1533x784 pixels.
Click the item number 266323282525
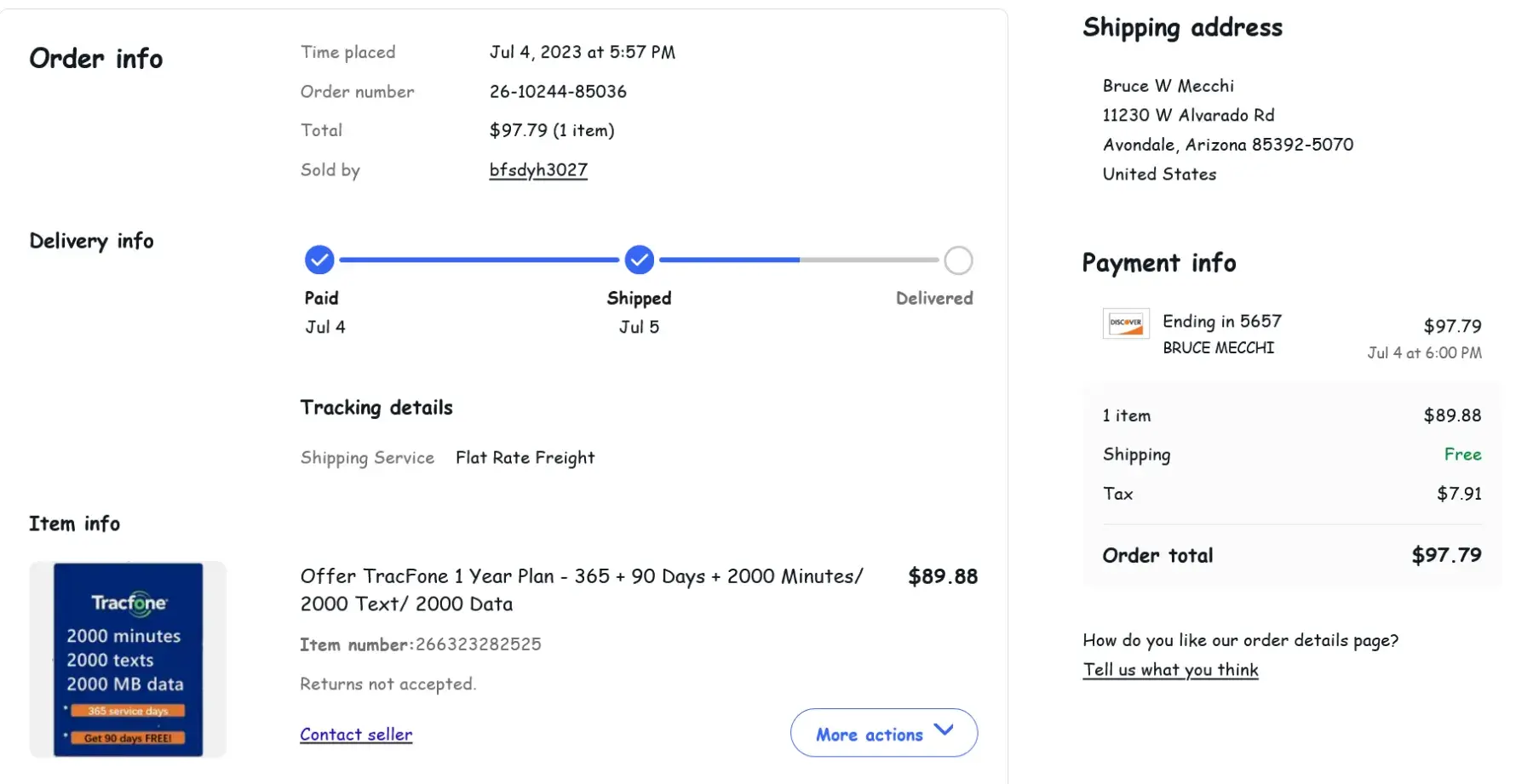pos(478,644)
